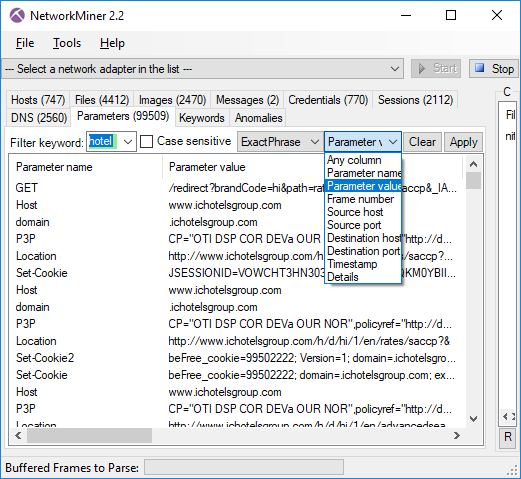The image size is (521, 479).
Task: Open the ExactPhrase match mode dropdown
Action: click(x=280, y=142)
